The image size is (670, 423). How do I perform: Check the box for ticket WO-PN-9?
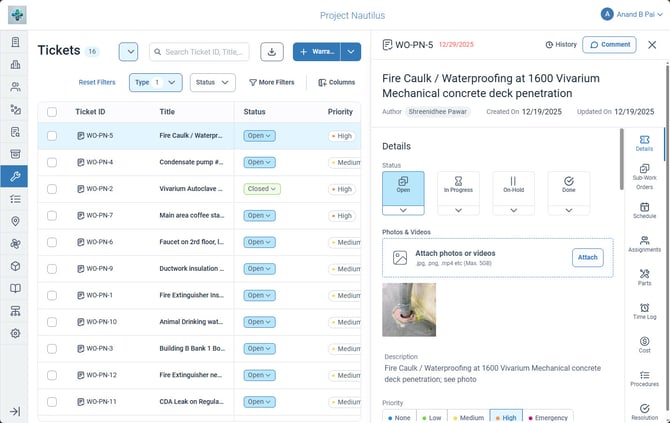52,269
